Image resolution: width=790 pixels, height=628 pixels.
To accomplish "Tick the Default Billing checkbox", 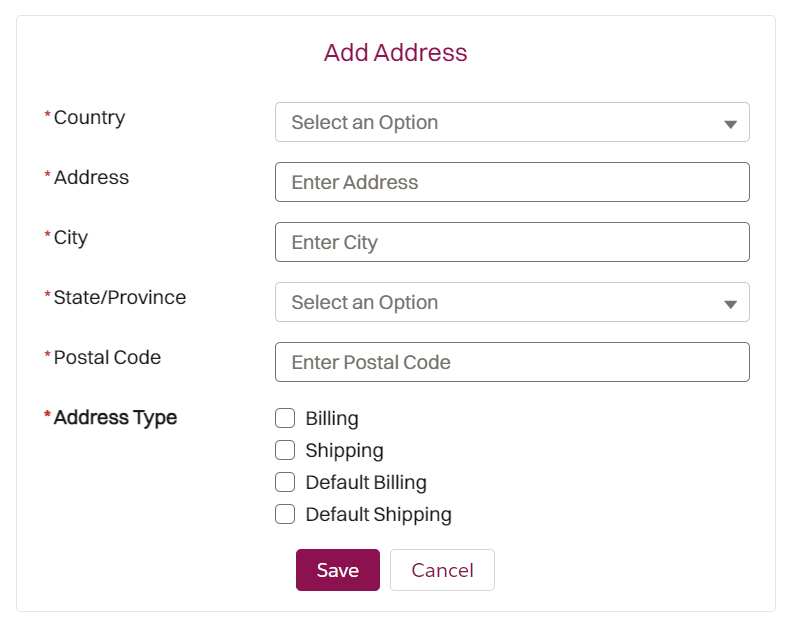I will coord(285,482).
